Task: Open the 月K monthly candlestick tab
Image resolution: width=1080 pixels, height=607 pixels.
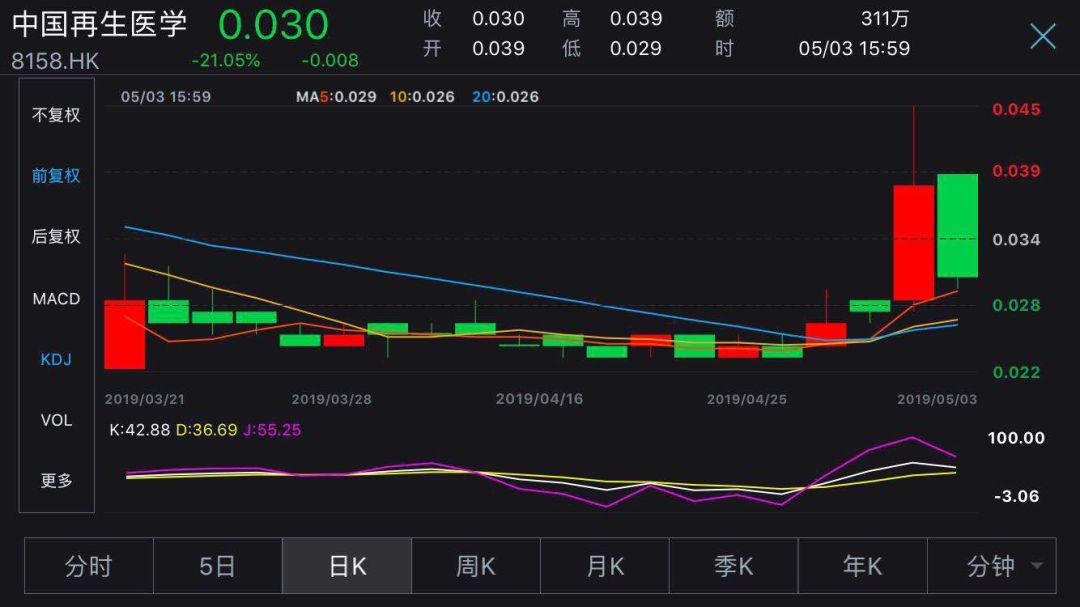Action: (x=605, y=566)
